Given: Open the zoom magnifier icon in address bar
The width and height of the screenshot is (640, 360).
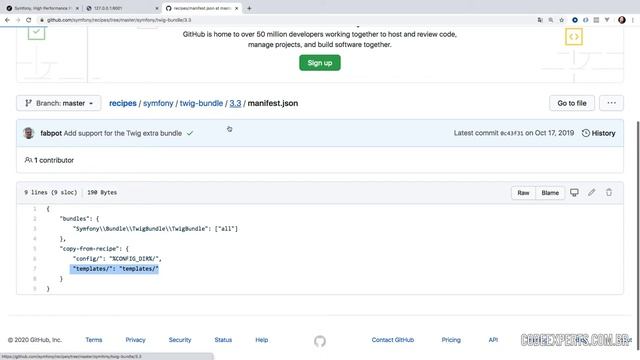Looking at the screenshot, I should pos(551,20).
